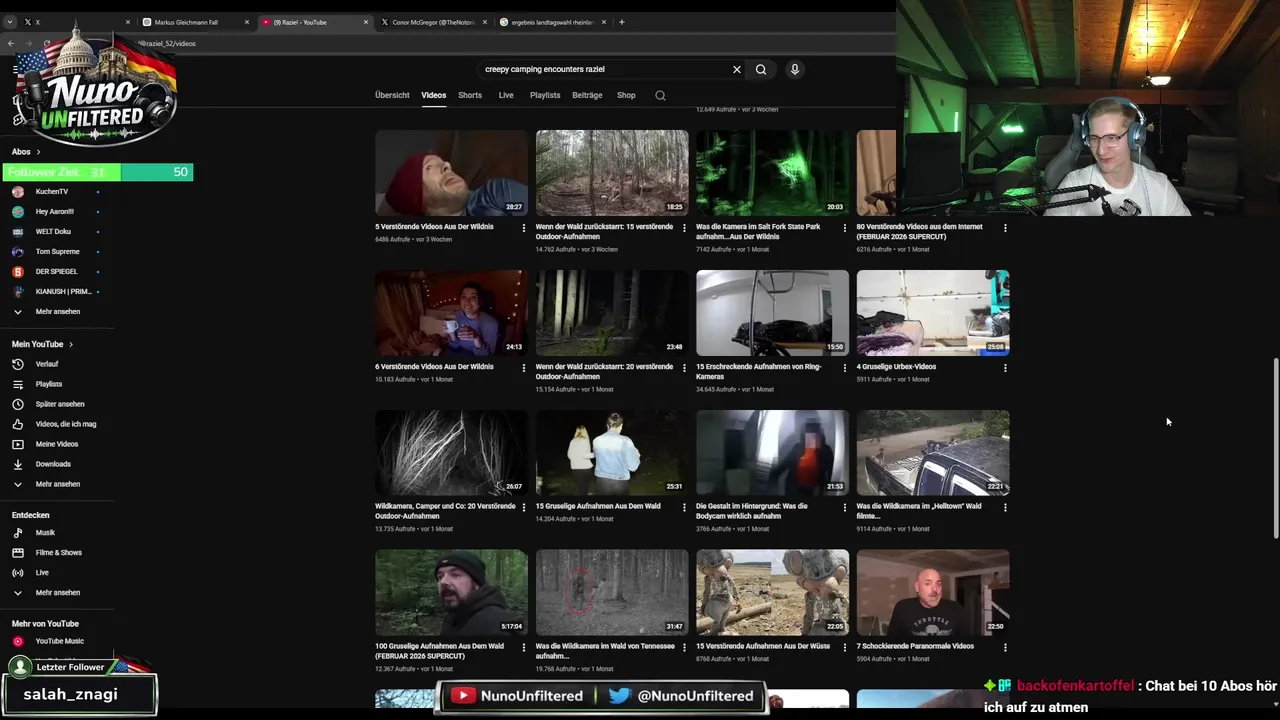
Task: Play the 5:17:04 100 Gruselige Aufnahmen thumbnail
Action: tap(451, 592)
